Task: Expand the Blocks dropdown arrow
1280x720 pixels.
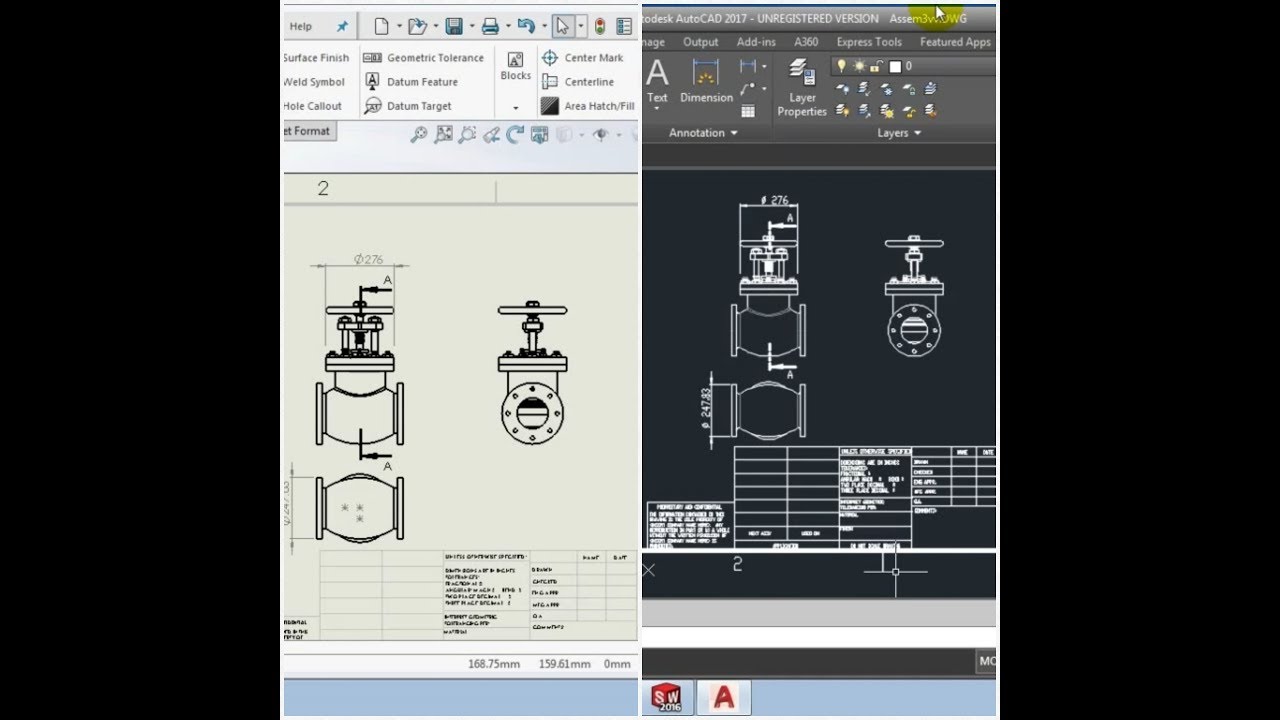Action: tap(515, 108)
